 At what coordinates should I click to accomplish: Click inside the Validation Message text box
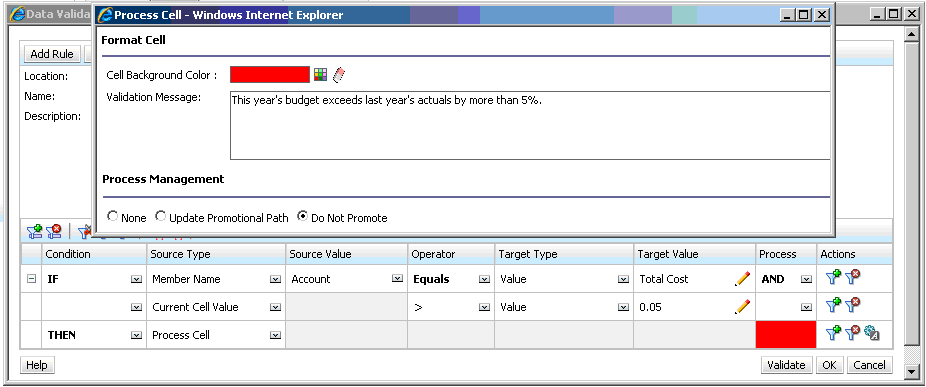click(x=530, y=125)
